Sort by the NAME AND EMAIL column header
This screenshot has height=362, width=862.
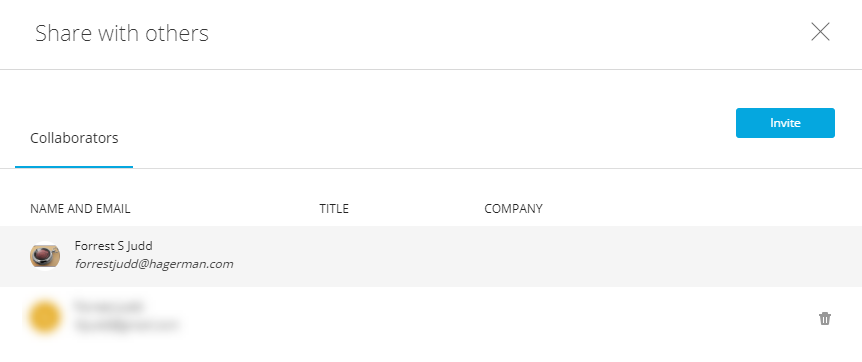point(80,209)
